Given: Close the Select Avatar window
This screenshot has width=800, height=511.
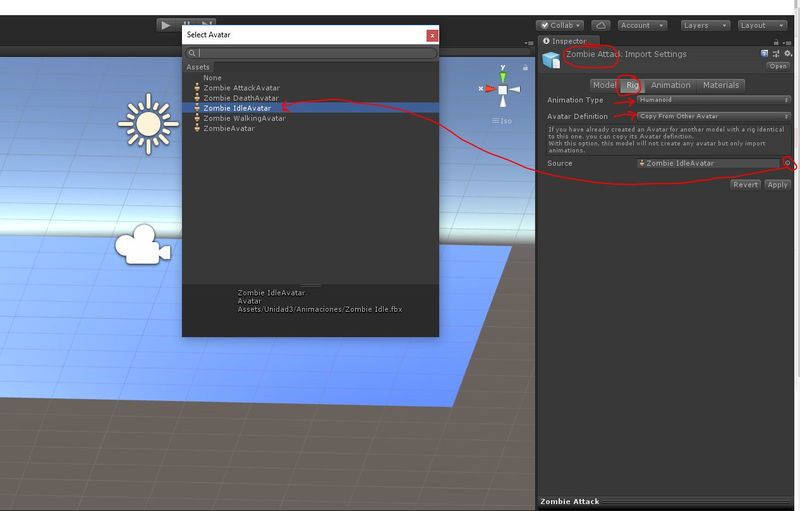Looking at the screenshot, I should (x=432, y=35).
